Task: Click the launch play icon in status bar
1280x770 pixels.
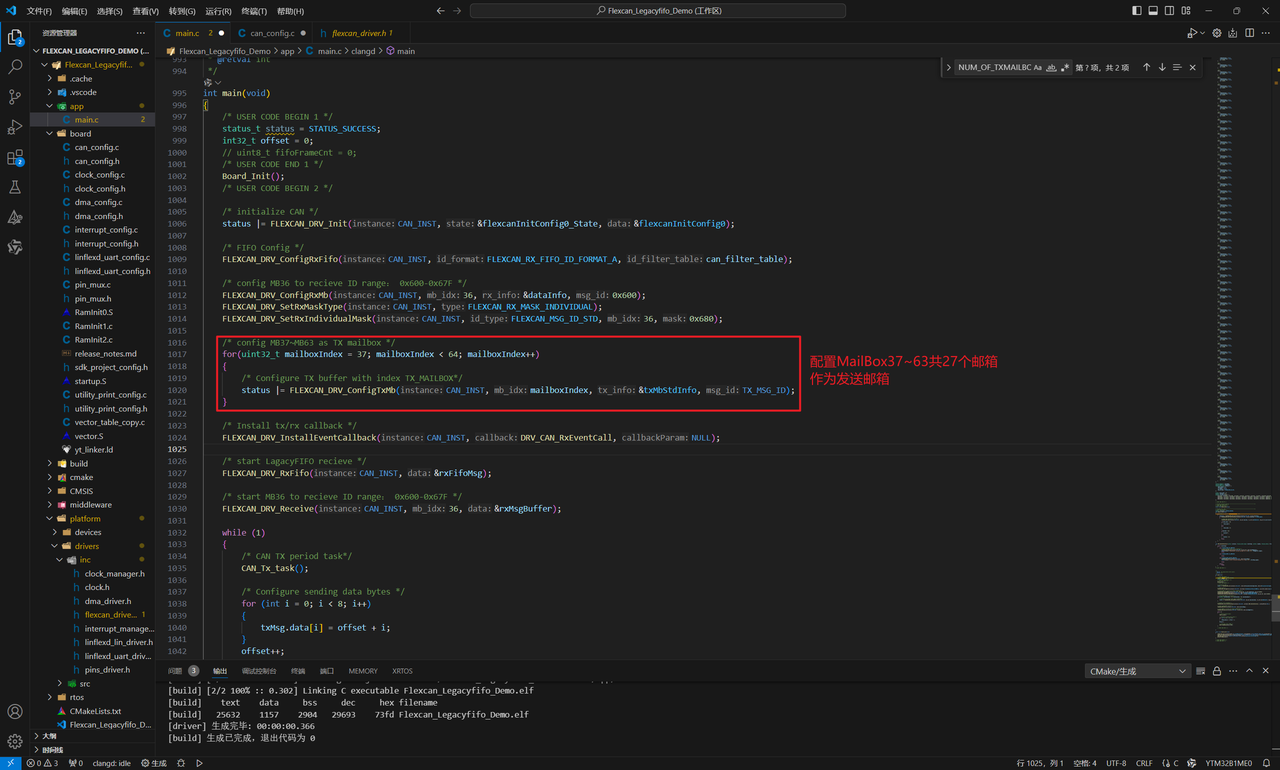Action: 199,763
